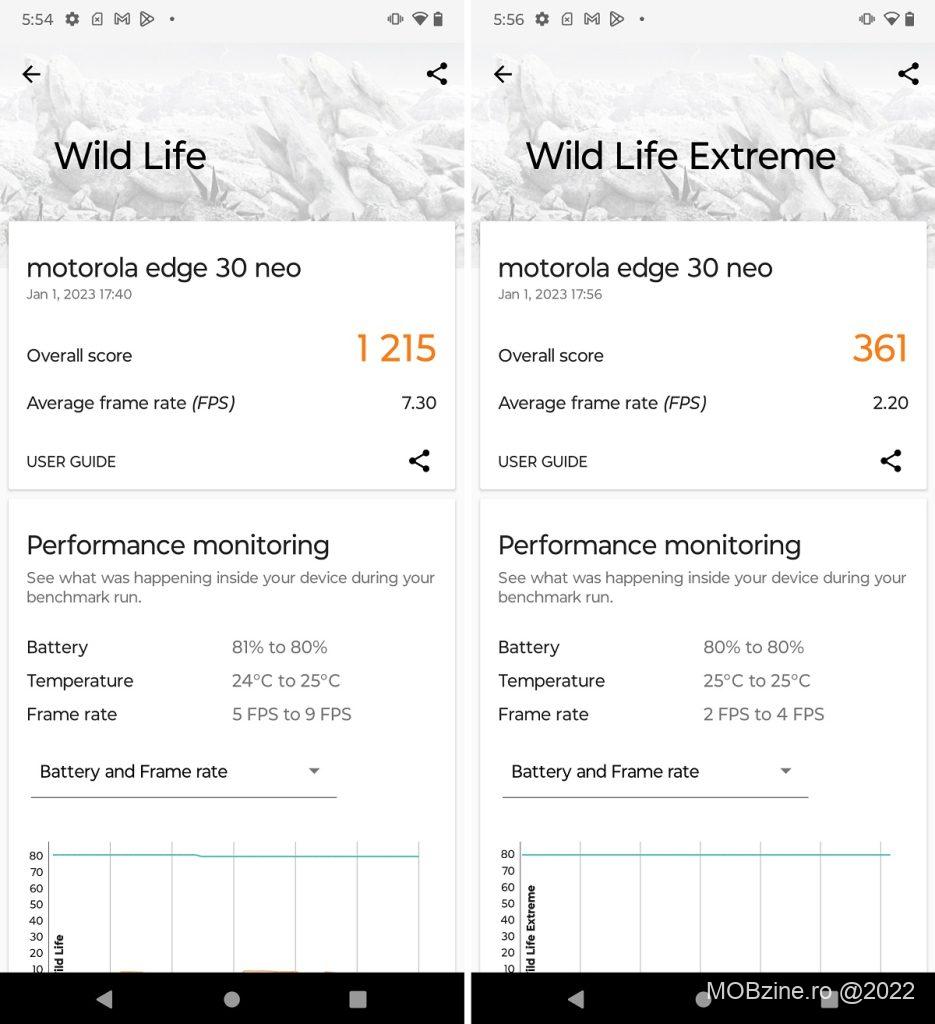Go back from the Wild Life results
Screen dimensions: 935x1024
pyautogui.click(x=31, y=74)
